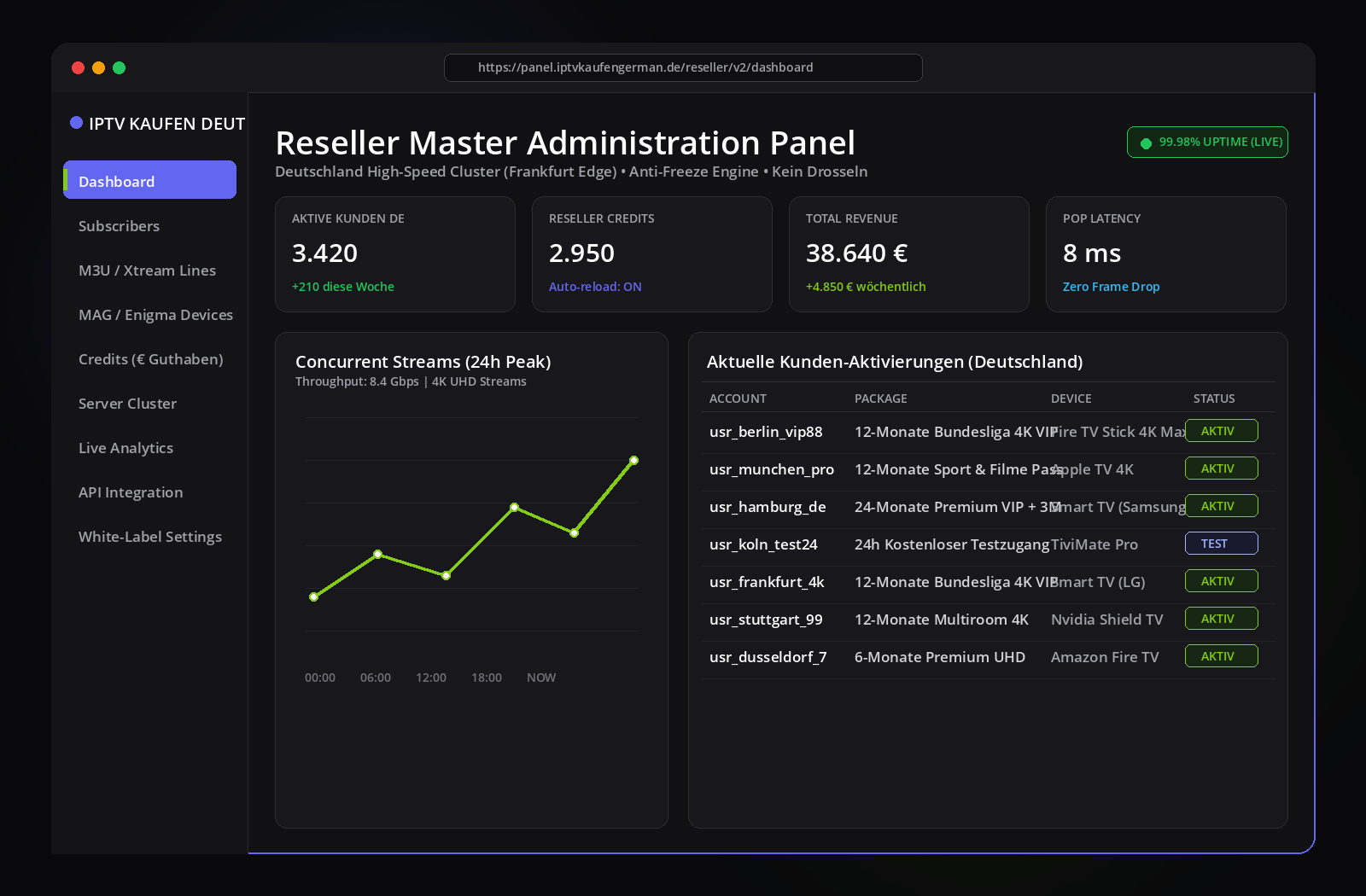Click the STATUS column header
Image resolution: width=1366 pixels, height=896 pixels.
tap(1214, 399)
